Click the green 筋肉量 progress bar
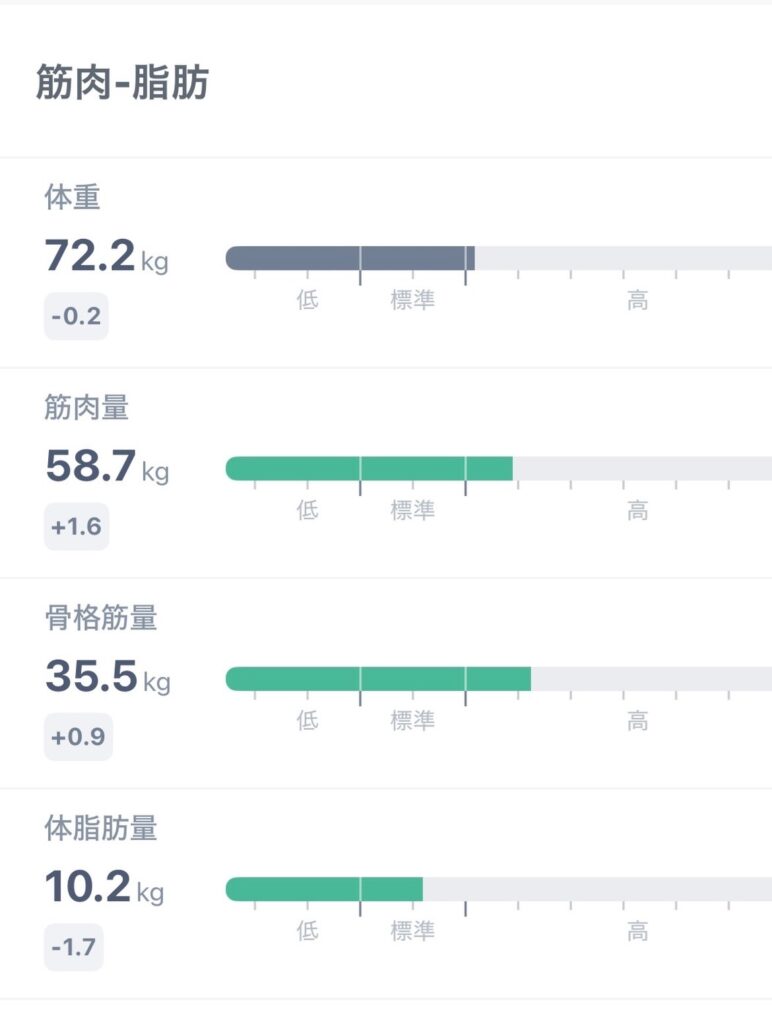The width and height of the screenshot is (772, 1024). [369, 468]
